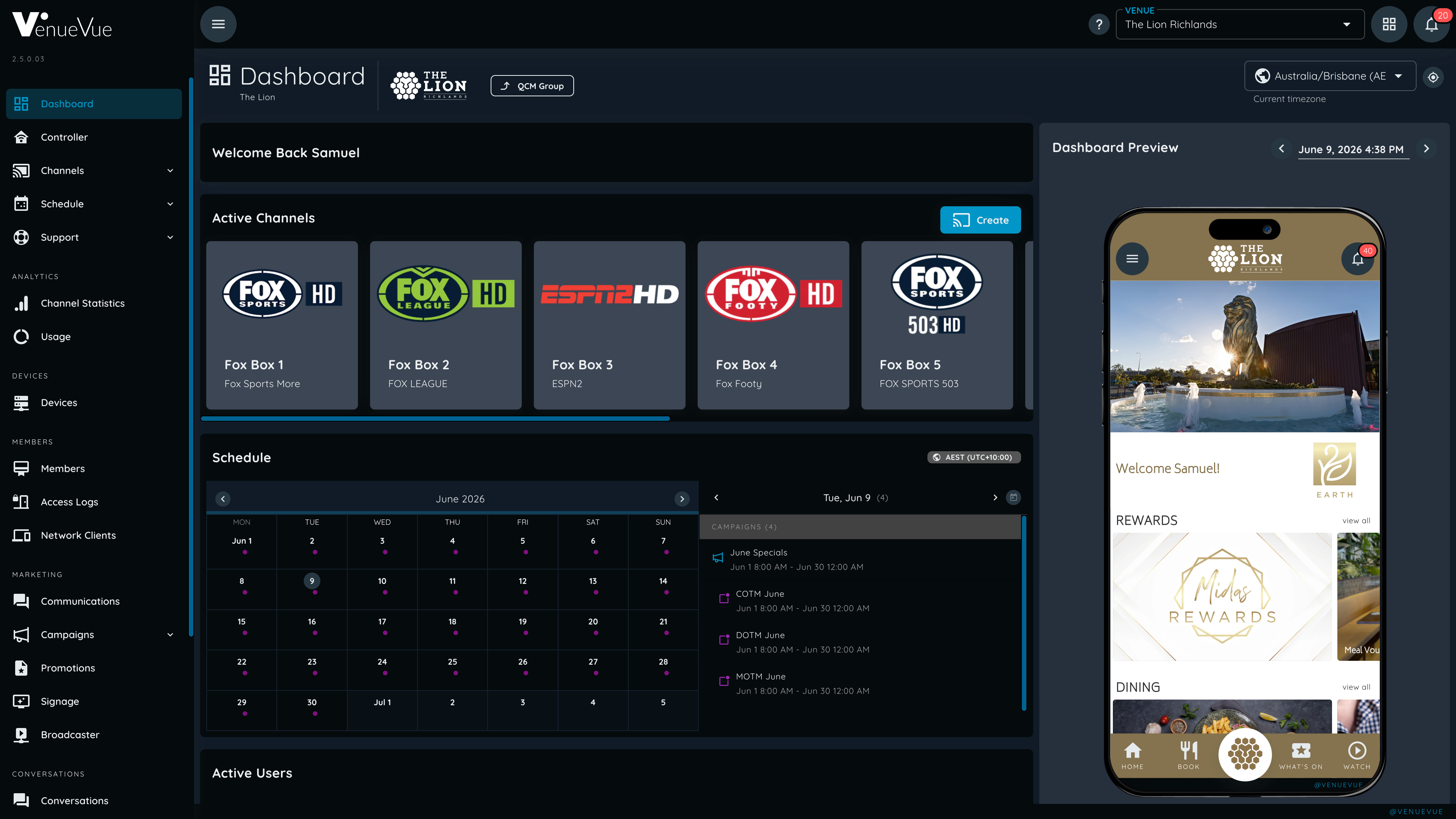
Task: Toggle the hamburger menu button
Action: 218,24
